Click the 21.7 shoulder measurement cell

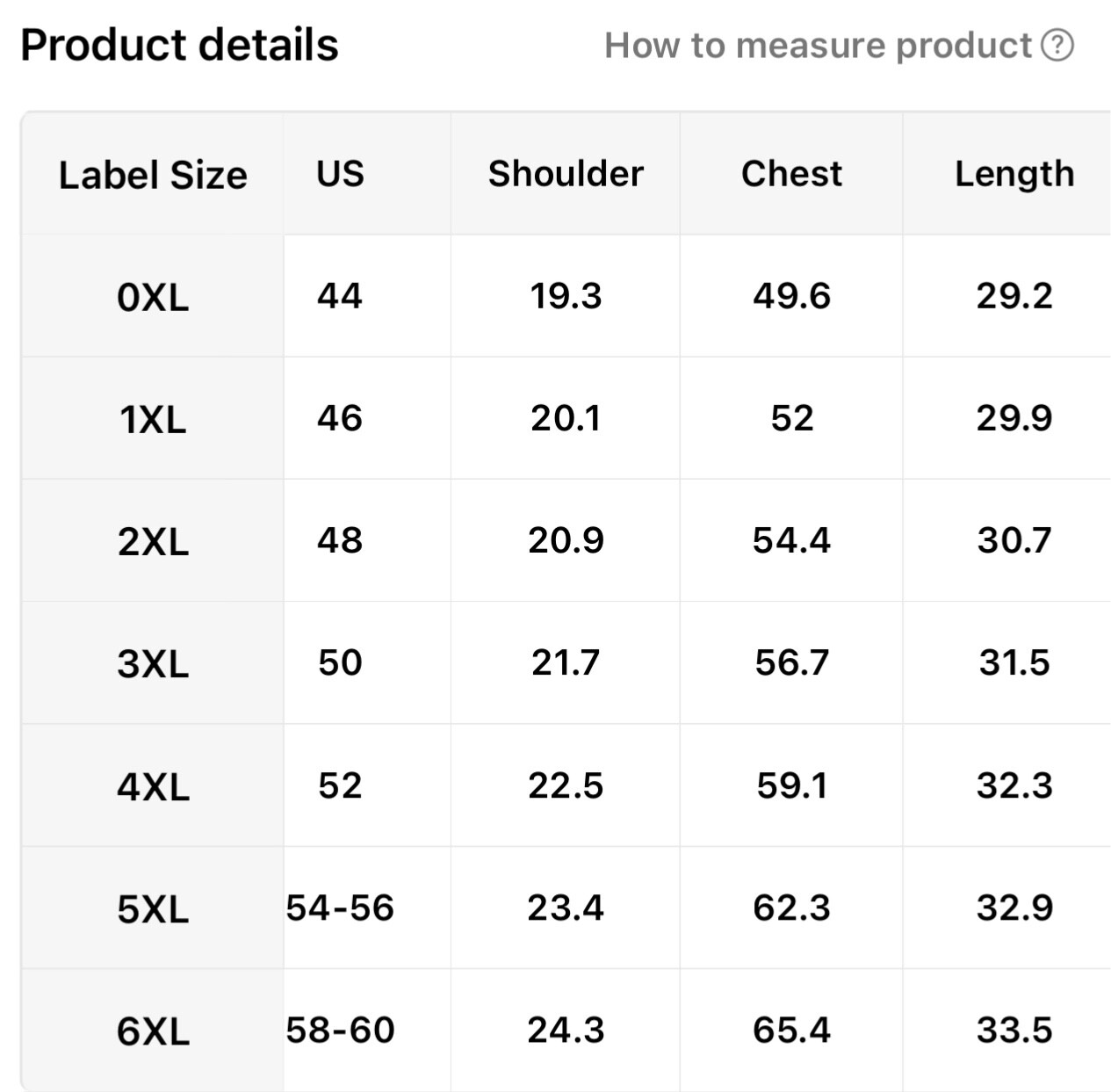click(x=566, y=662)
